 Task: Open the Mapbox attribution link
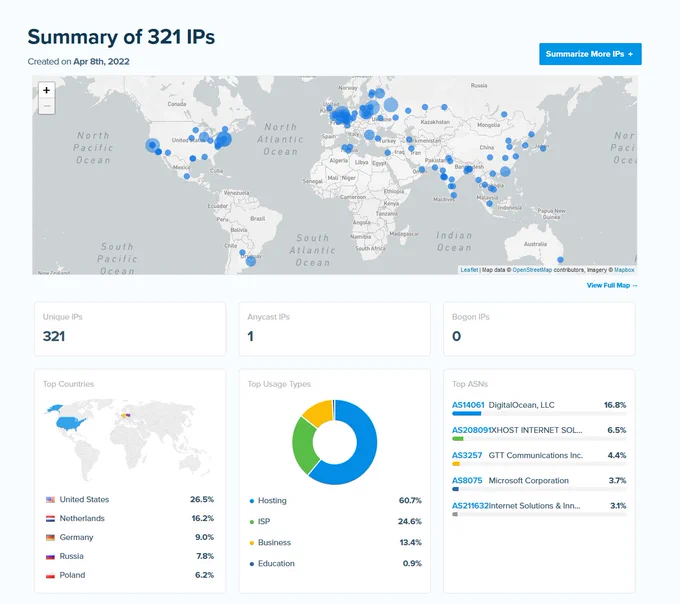[x=624, y=270]
